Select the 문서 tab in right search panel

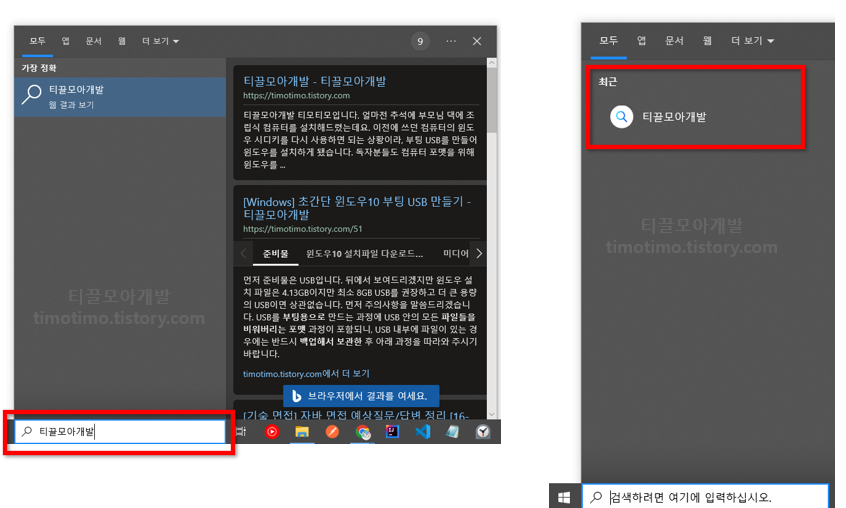coord(674,40)
